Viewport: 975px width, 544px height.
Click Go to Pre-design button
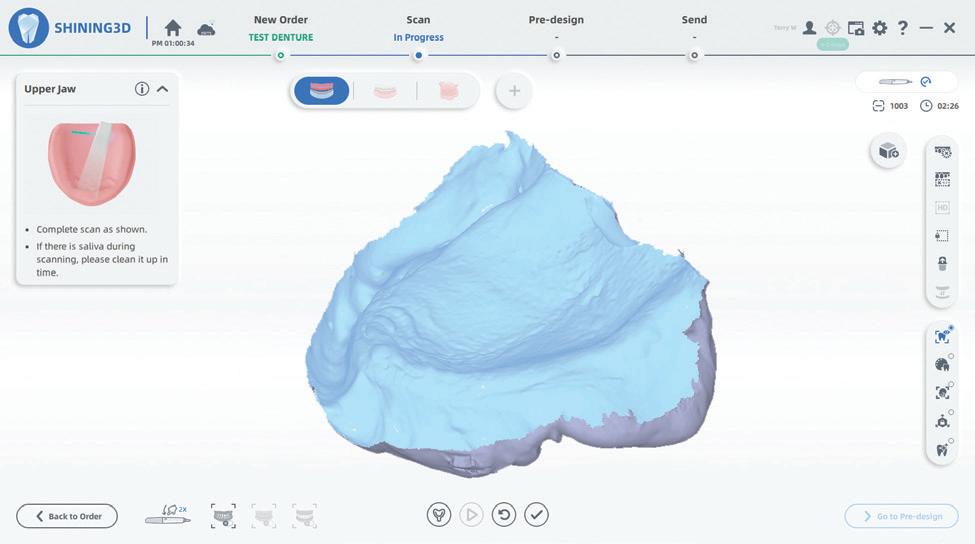(902, 516)
